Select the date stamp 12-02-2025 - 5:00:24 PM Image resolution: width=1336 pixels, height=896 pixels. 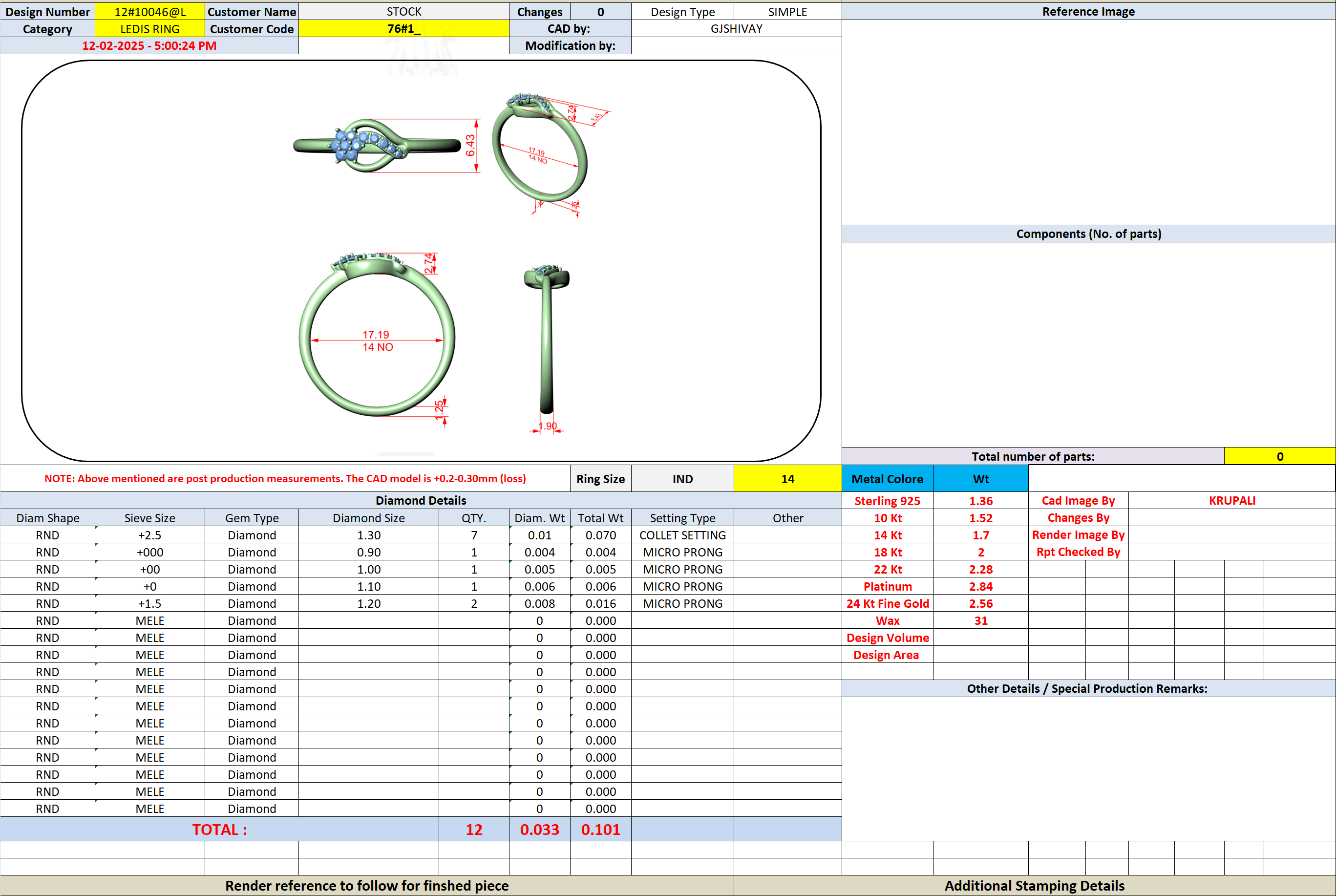[149, 46]
